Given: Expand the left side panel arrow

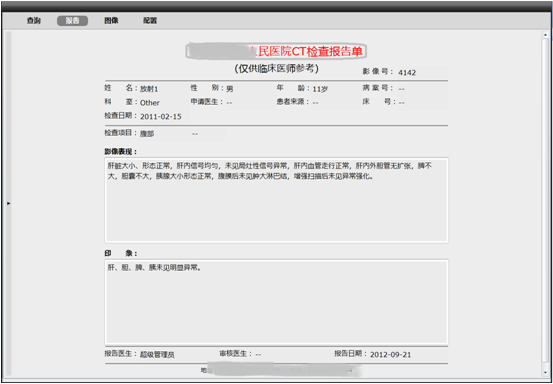Looking at the screenshot, I should click(9, 203).
